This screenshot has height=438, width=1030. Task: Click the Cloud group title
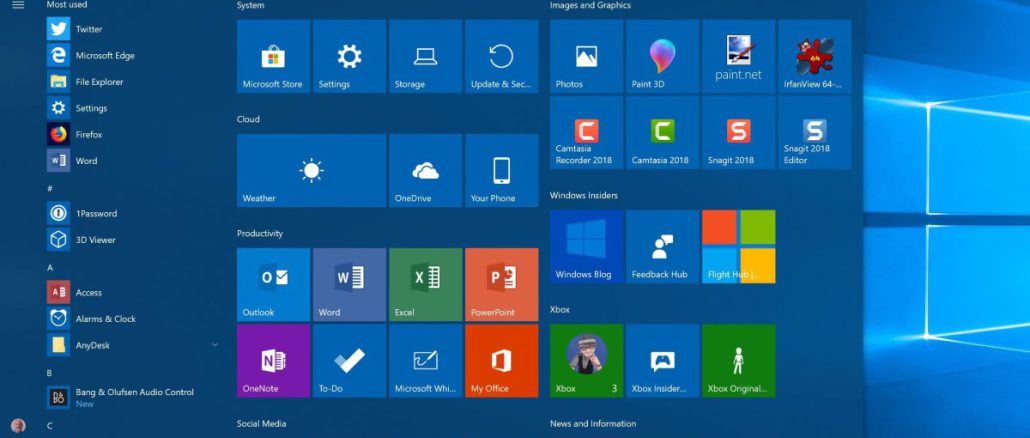pos(248,119)
